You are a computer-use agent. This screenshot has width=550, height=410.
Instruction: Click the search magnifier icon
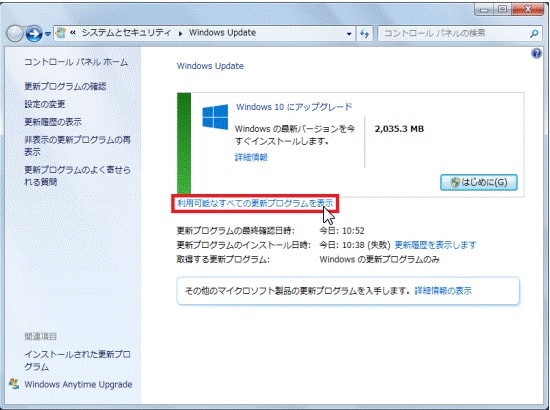tap(534, 34)
